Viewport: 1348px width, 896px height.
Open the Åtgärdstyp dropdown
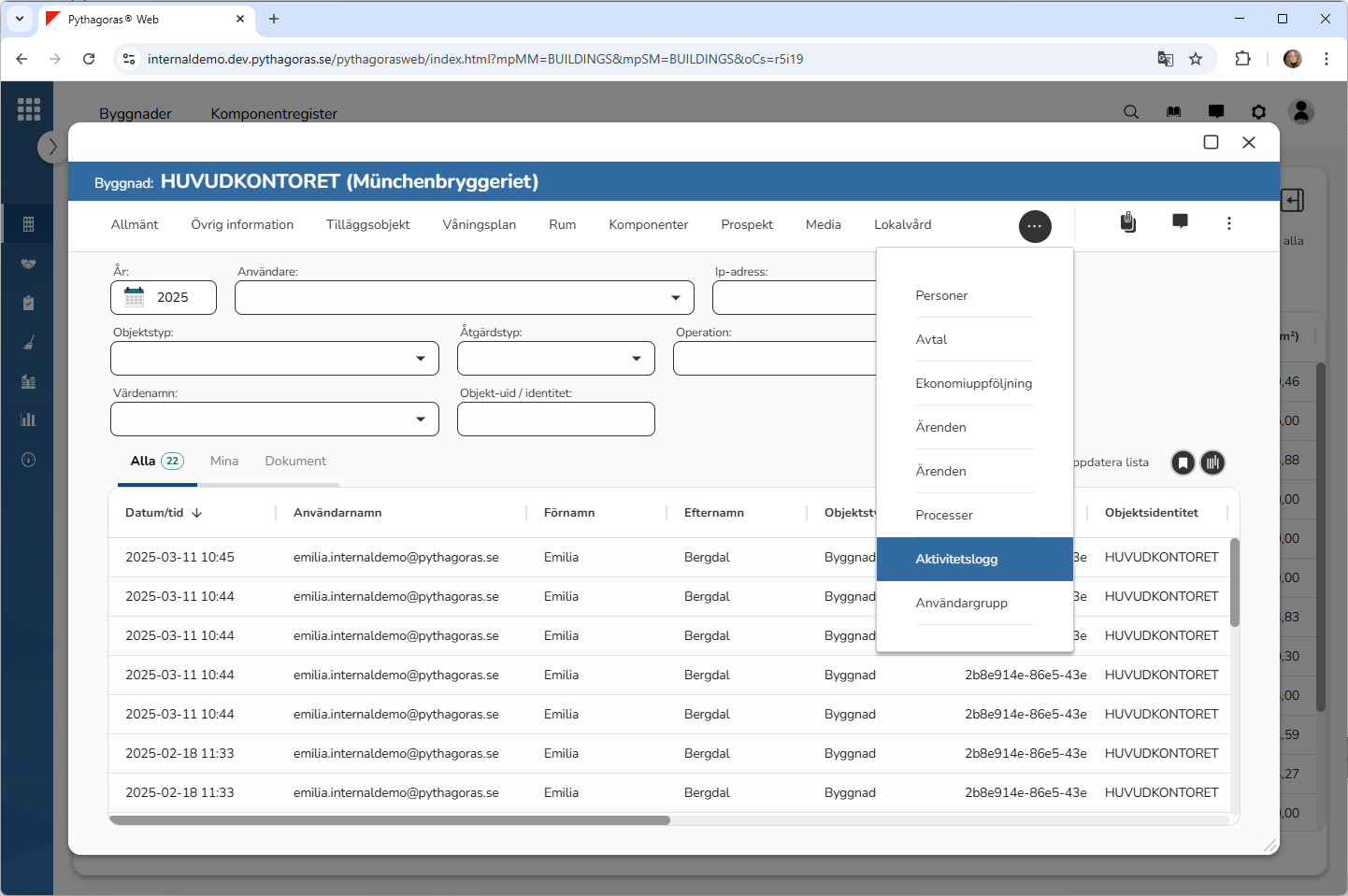636,359
